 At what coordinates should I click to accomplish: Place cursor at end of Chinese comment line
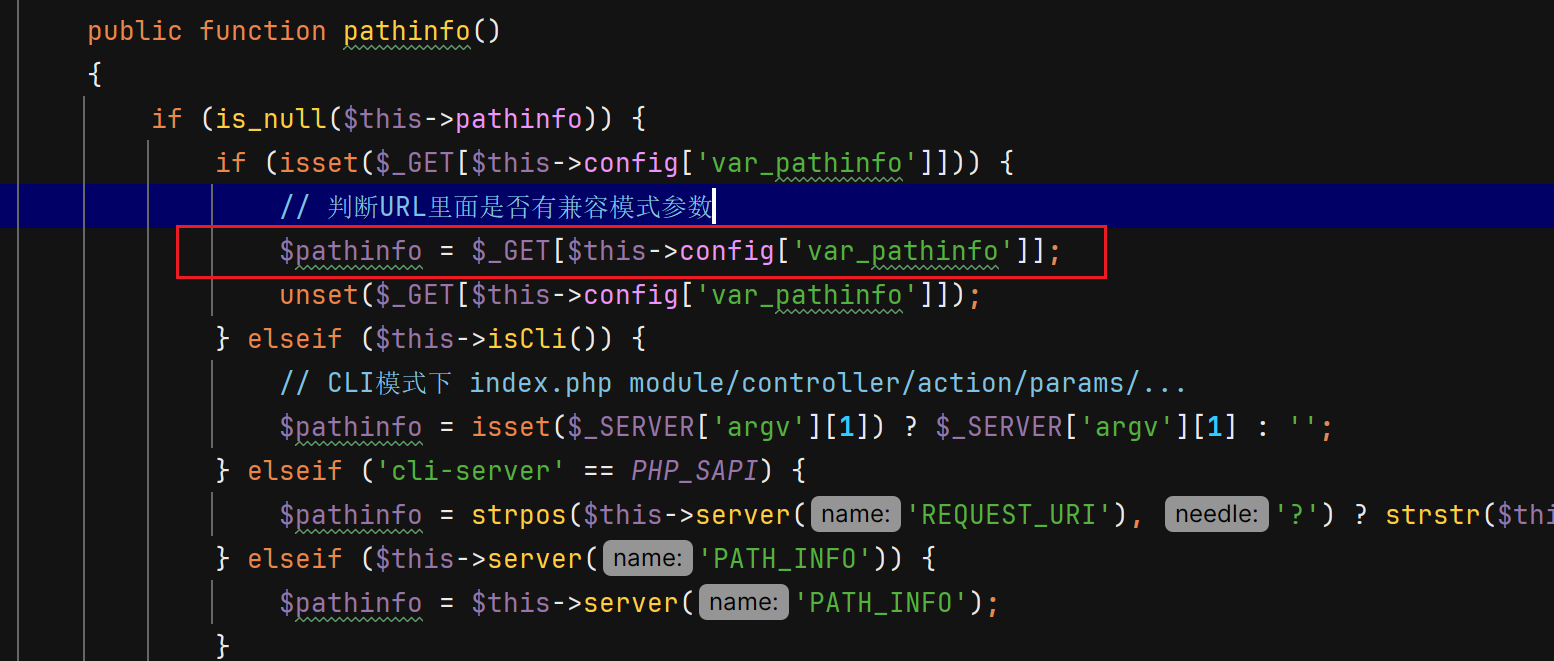714,207
